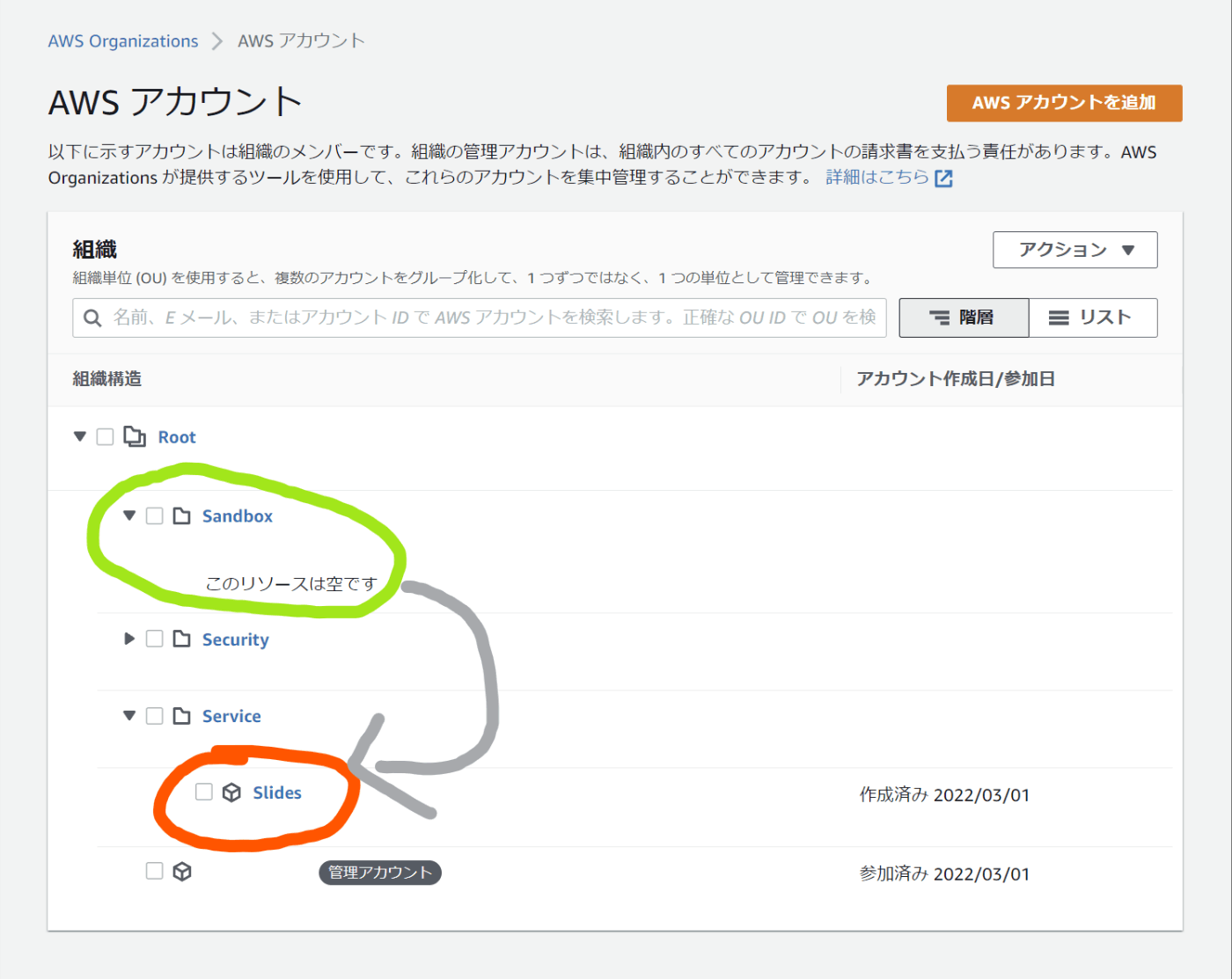The width and height of the screenshot is (1232, 979).
Task: Open the Sandbox OU link
Action: pyautogui.click(x=238, y=516)
